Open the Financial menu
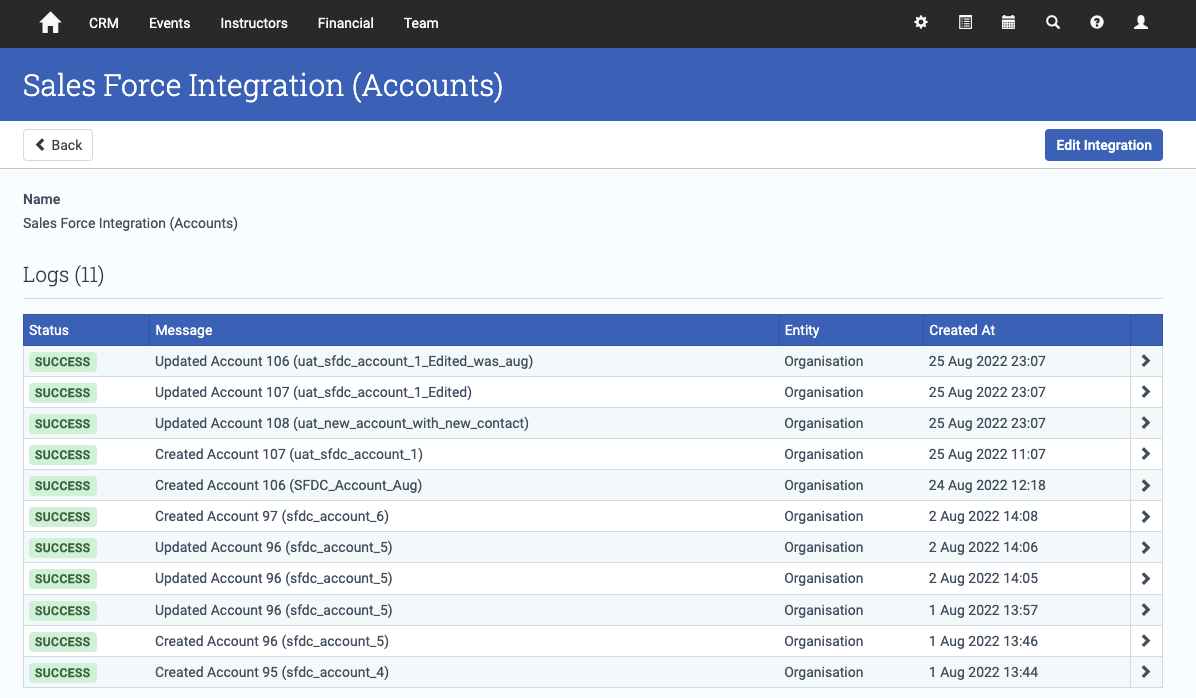 [346, 24]
